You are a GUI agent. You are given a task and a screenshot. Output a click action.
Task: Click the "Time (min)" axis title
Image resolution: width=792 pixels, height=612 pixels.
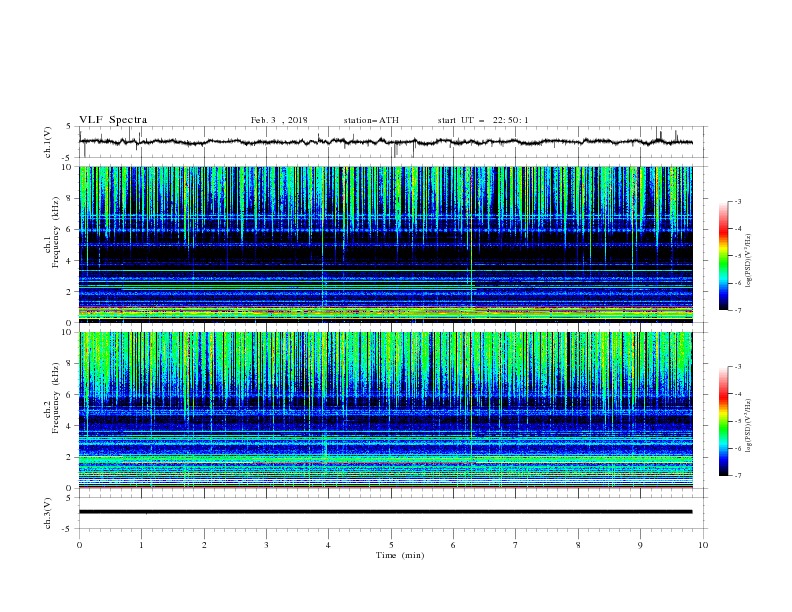tap(400, 555)
